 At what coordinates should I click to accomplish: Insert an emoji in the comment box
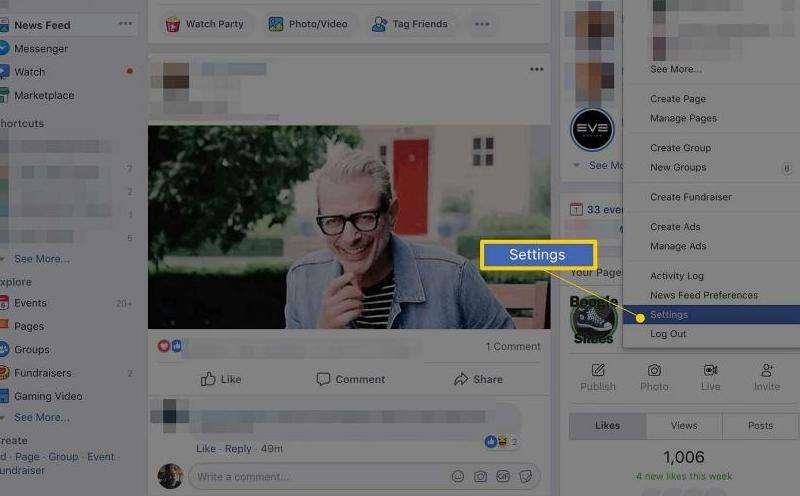point(458,477)
